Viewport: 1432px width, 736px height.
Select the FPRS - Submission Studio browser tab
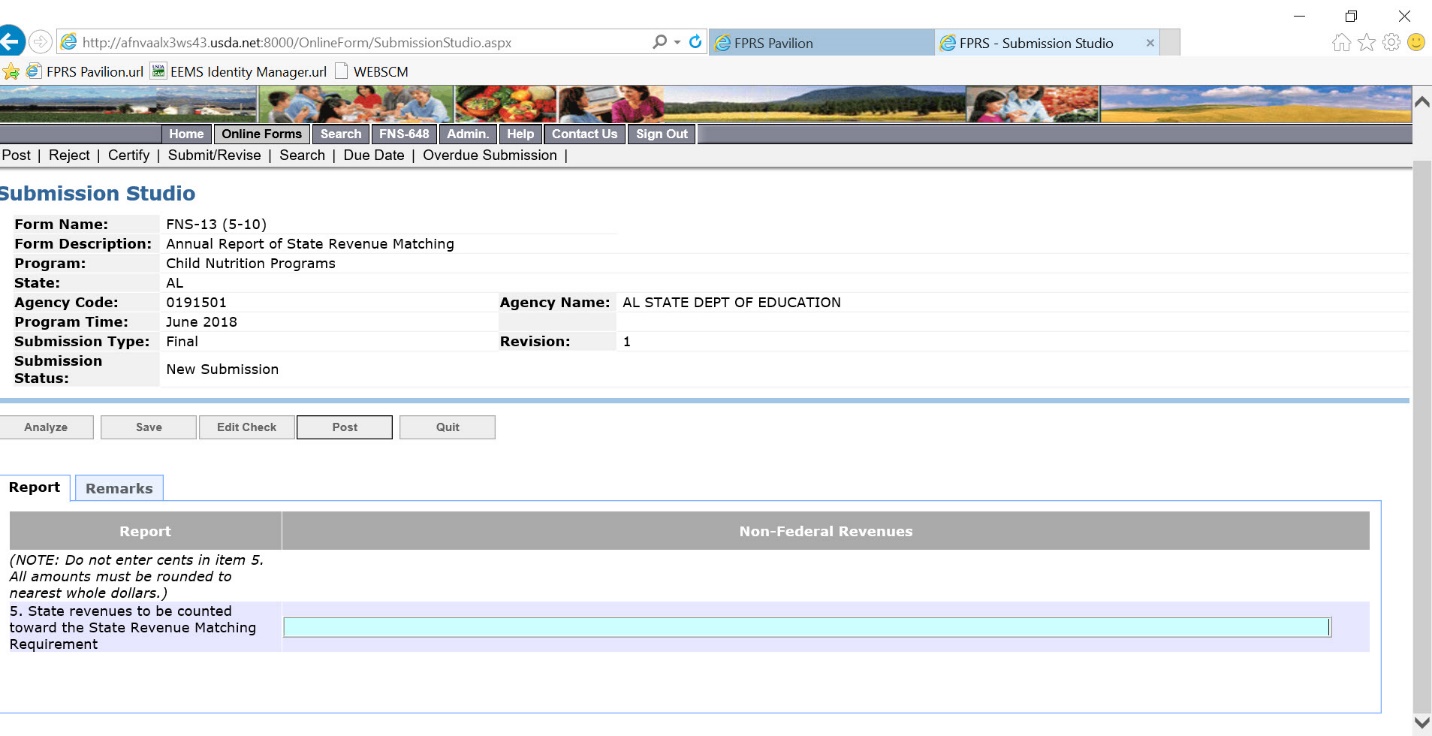coord(1047,43)
